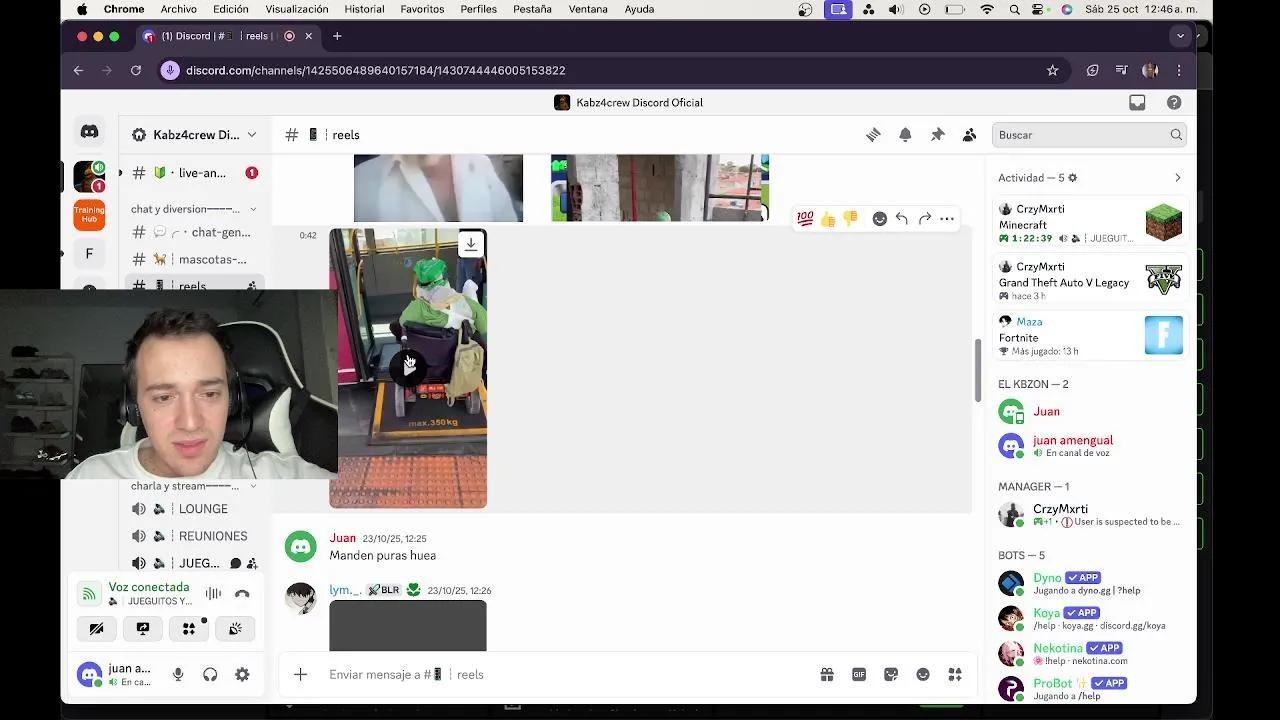Open the chat-gen... channel
1280x720 pixels.
(x=196, y=232)
